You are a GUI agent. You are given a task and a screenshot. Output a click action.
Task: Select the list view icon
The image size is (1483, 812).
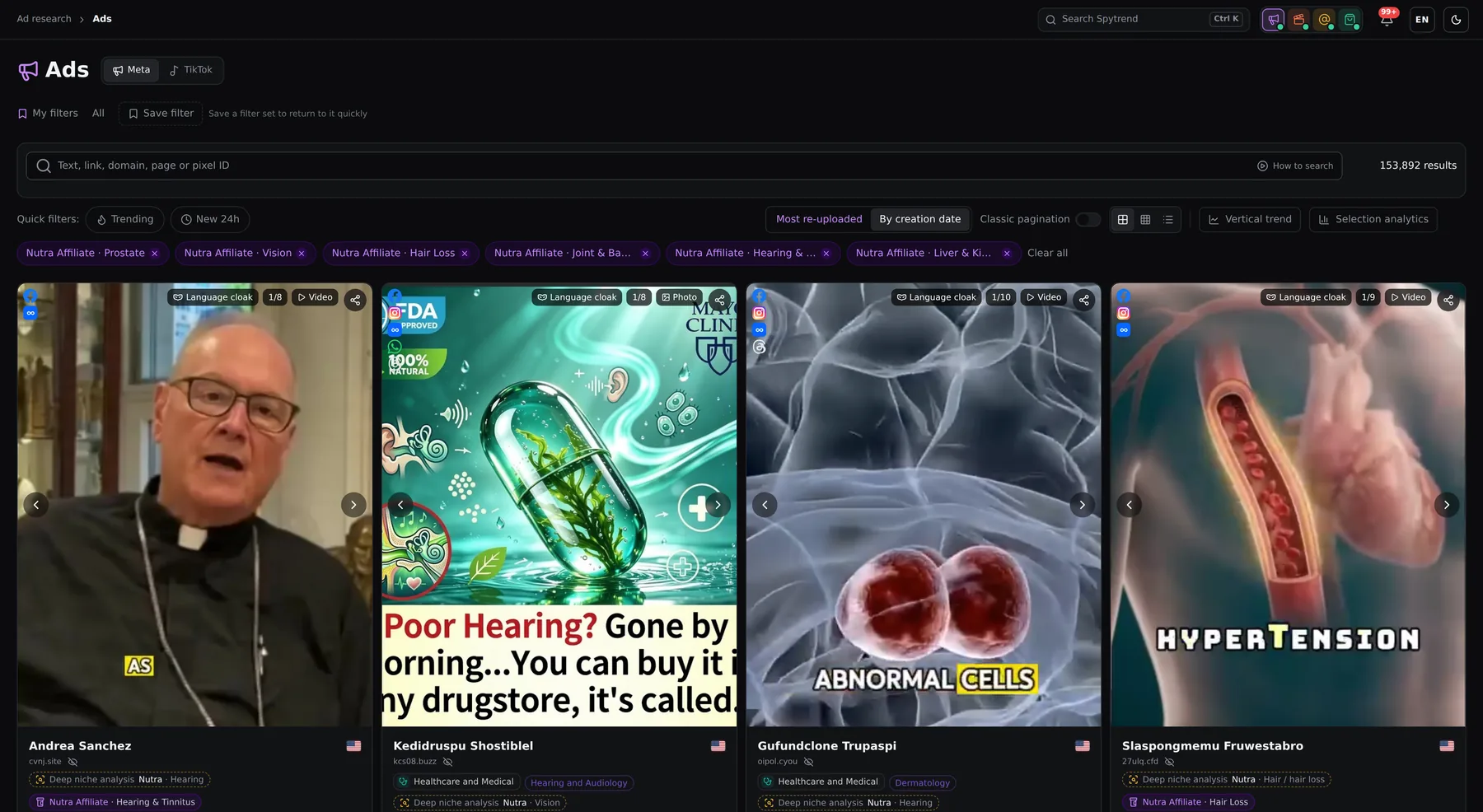tap(1168, 219)
